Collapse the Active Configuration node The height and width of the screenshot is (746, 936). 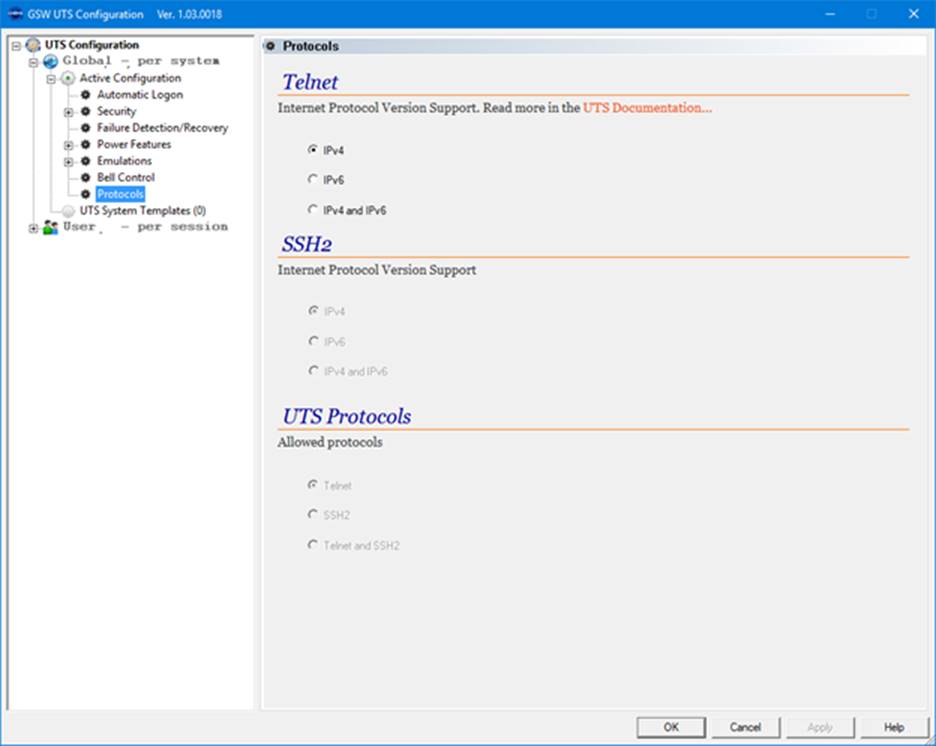51,79
